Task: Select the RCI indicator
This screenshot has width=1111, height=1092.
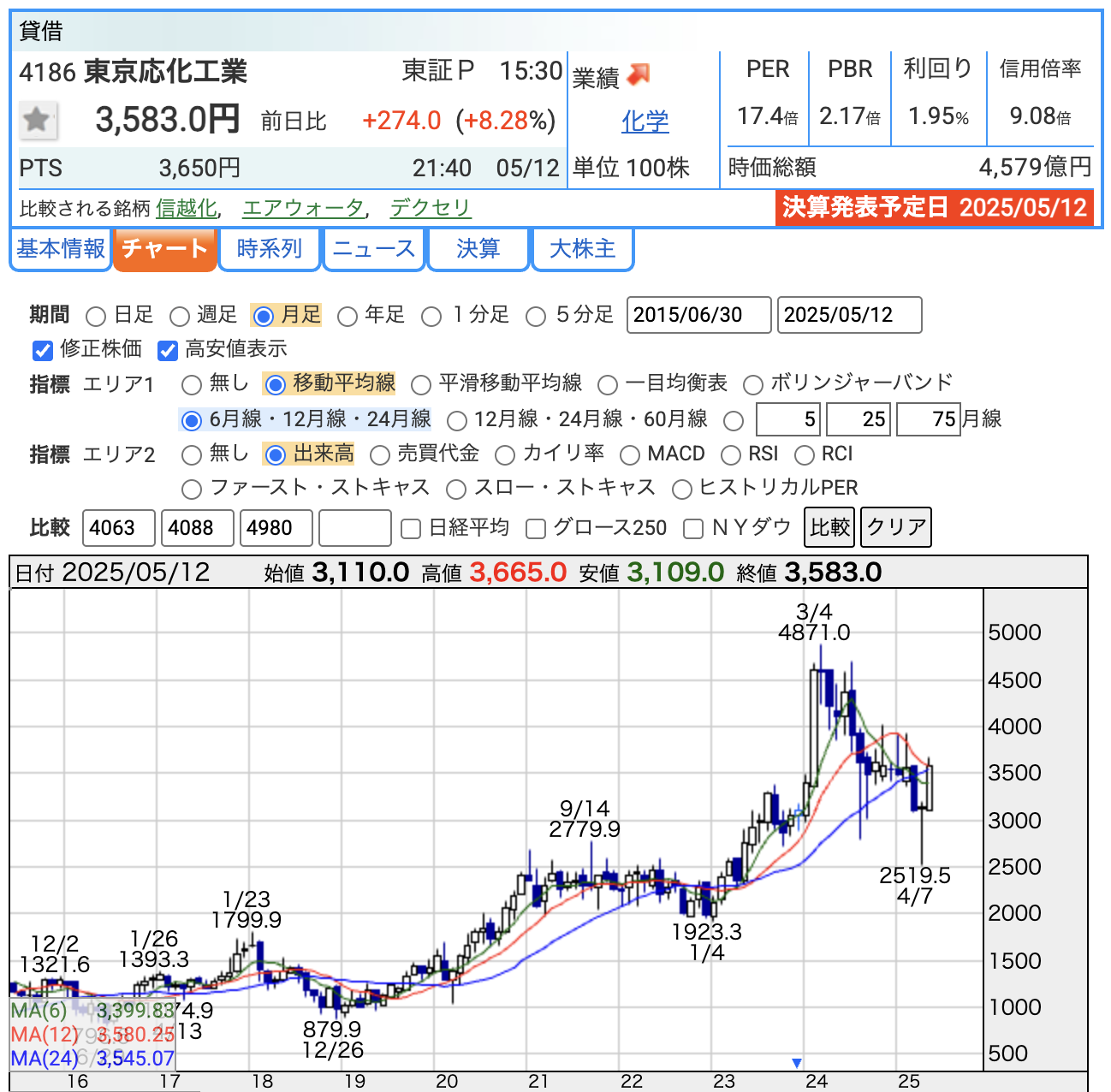Action: (805, 454)
